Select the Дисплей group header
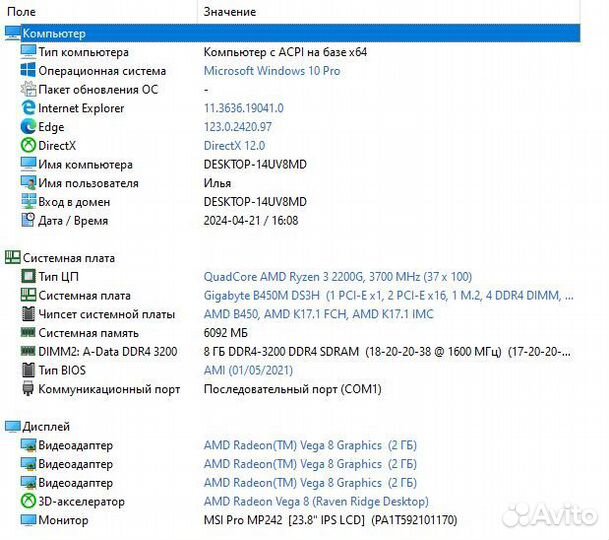 pos(46,427)
